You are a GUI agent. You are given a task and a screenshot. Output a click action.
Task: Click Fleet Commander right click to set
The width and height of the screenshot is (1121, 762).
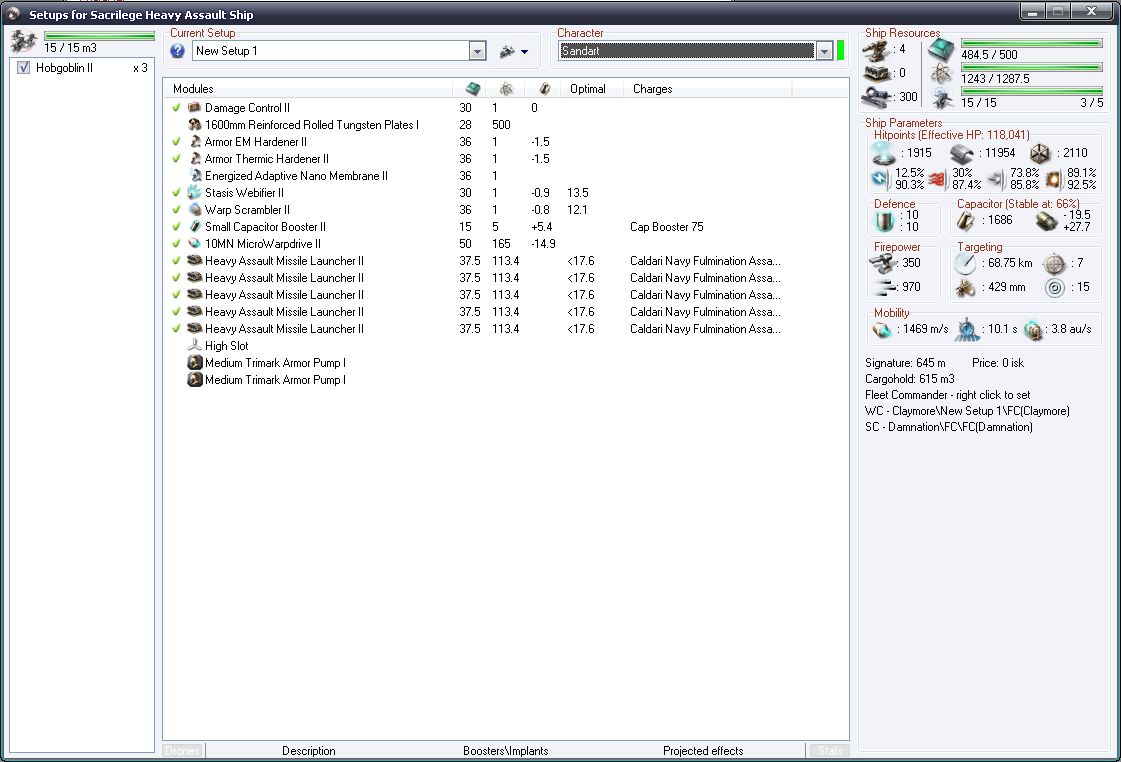click(x=947, y=395)
